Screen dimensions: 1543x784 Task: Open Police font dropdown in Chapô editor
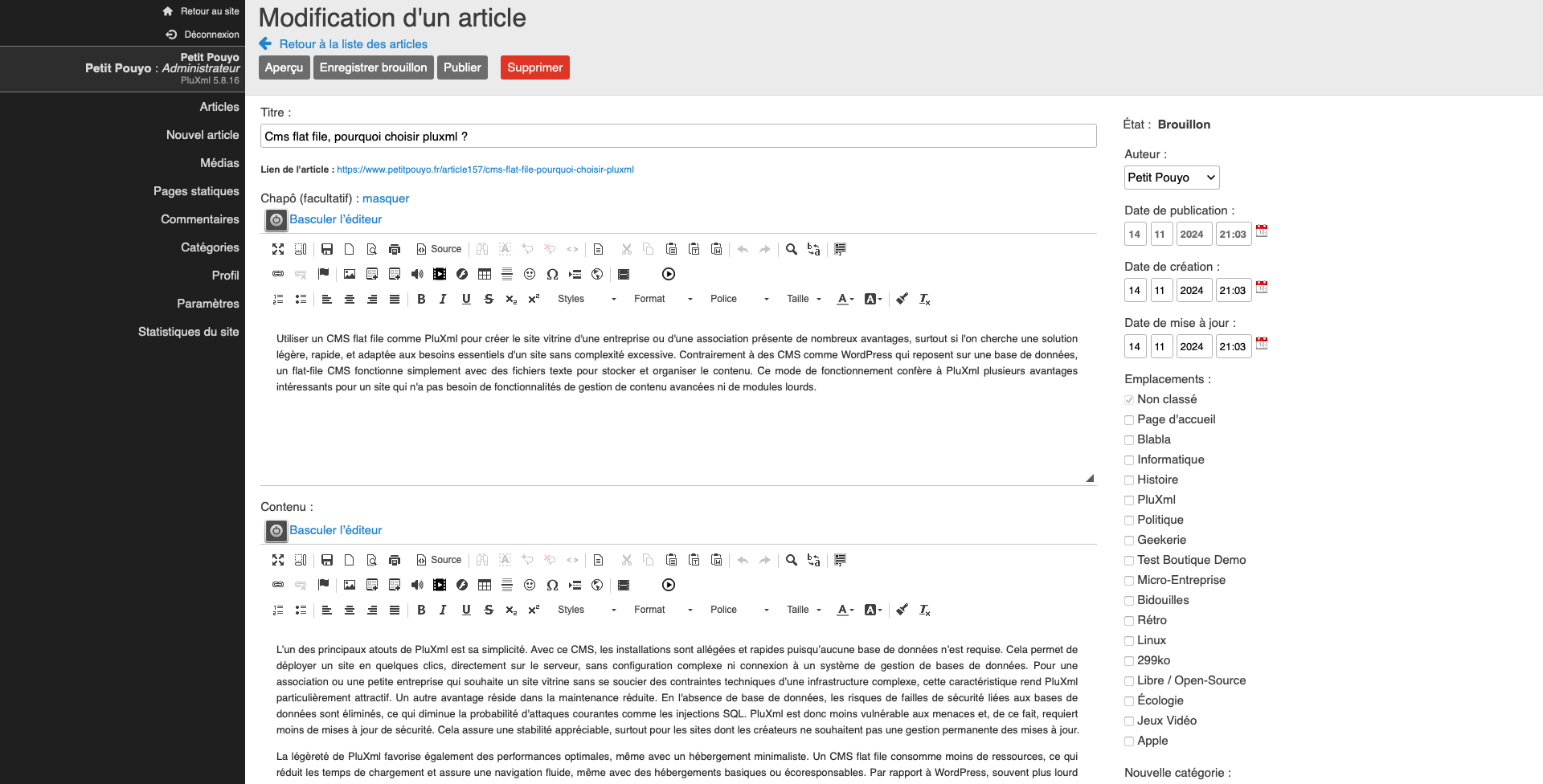pyautogui.click(x=739, y=299)
